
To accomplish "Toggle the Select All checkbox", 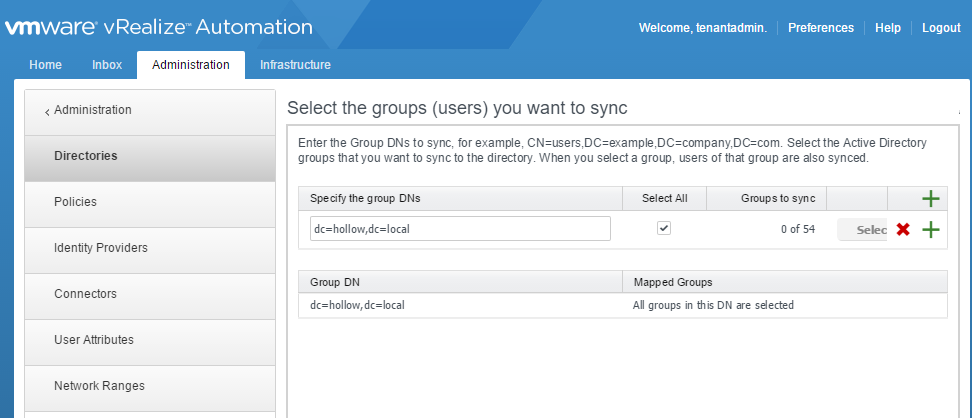I will (x=663, y=229).
